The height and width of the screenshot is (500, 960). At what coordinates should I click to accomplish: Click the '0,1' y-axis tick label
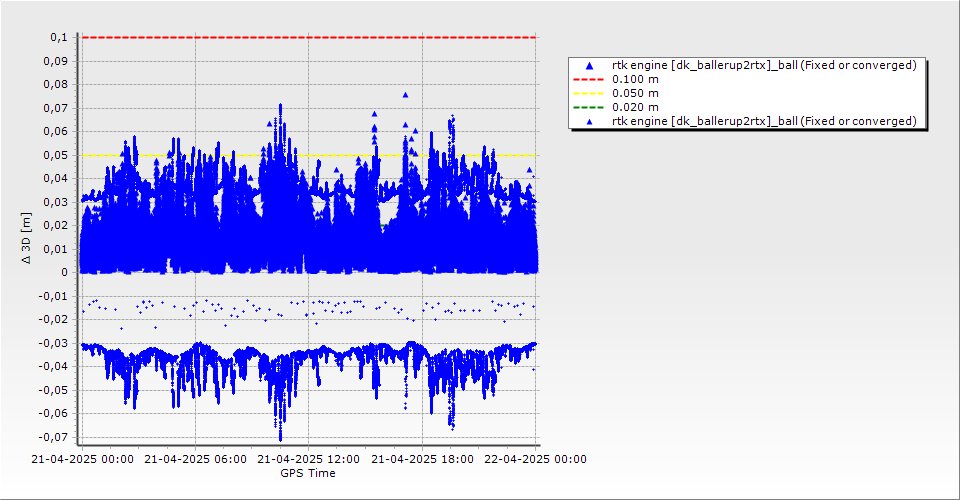click(x=59, y=37)
